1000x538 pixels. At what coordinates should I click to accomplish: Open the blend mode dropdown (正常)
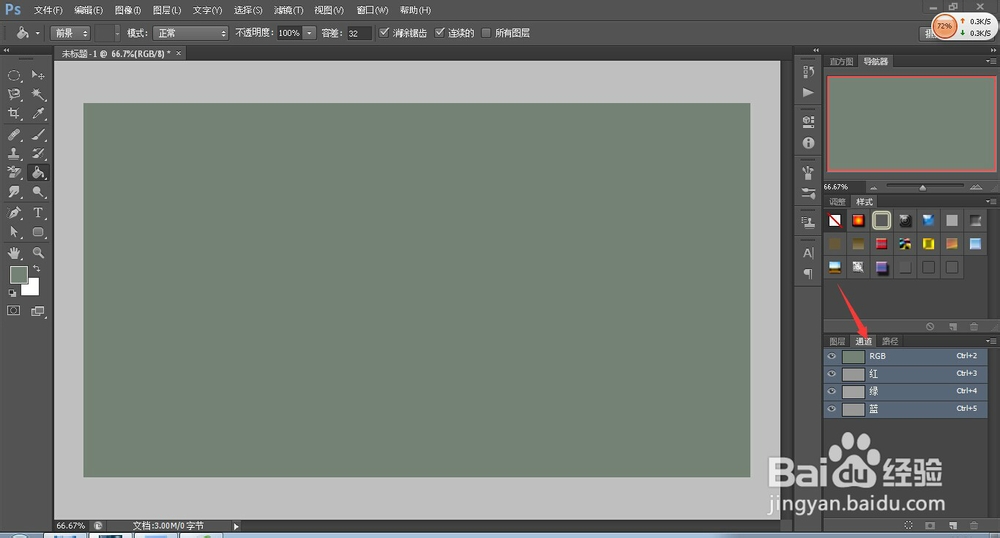pos(190,33)
